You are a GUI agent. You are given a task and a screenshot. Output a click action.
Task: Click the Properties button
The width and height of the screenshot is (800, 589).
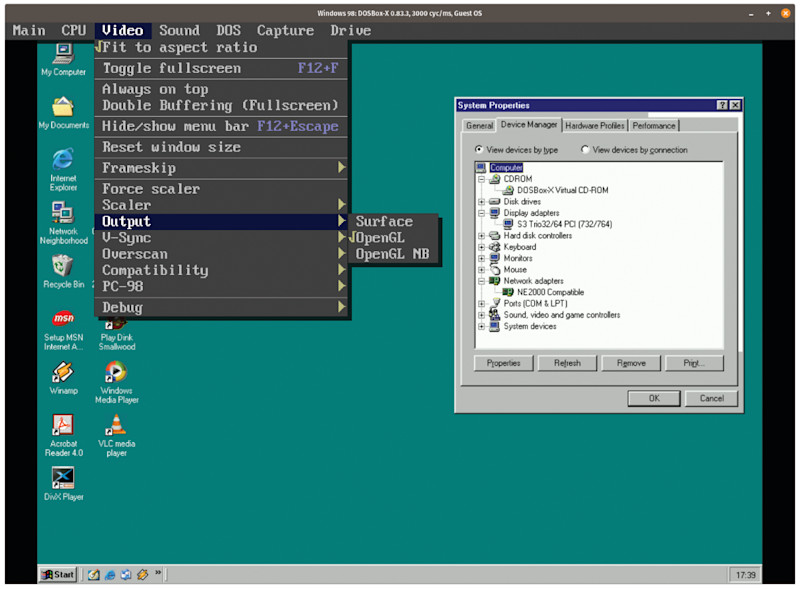tap(503, 363)
